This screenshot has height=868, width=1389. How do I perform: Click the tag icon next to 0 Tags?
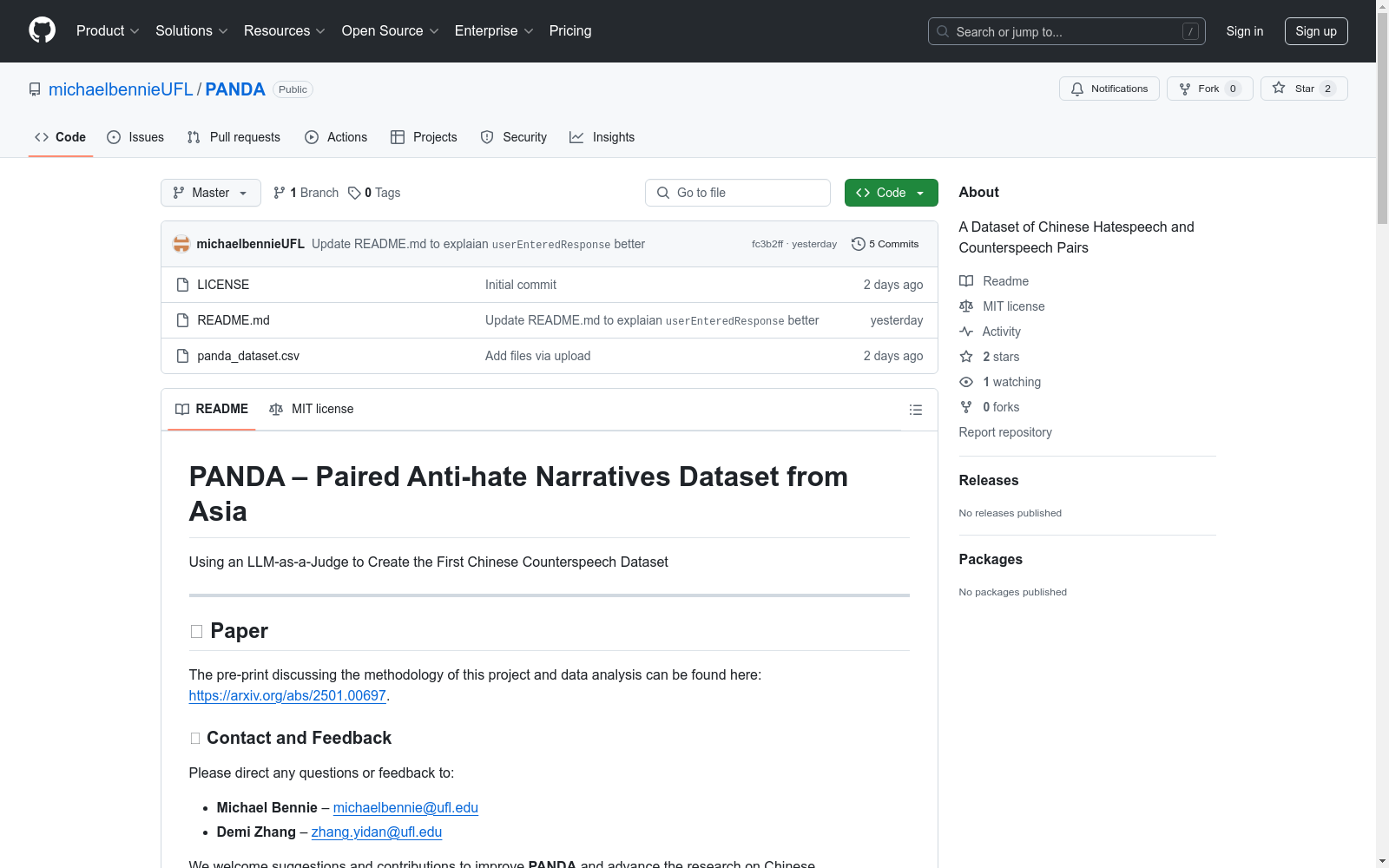(x=354, y=193)
